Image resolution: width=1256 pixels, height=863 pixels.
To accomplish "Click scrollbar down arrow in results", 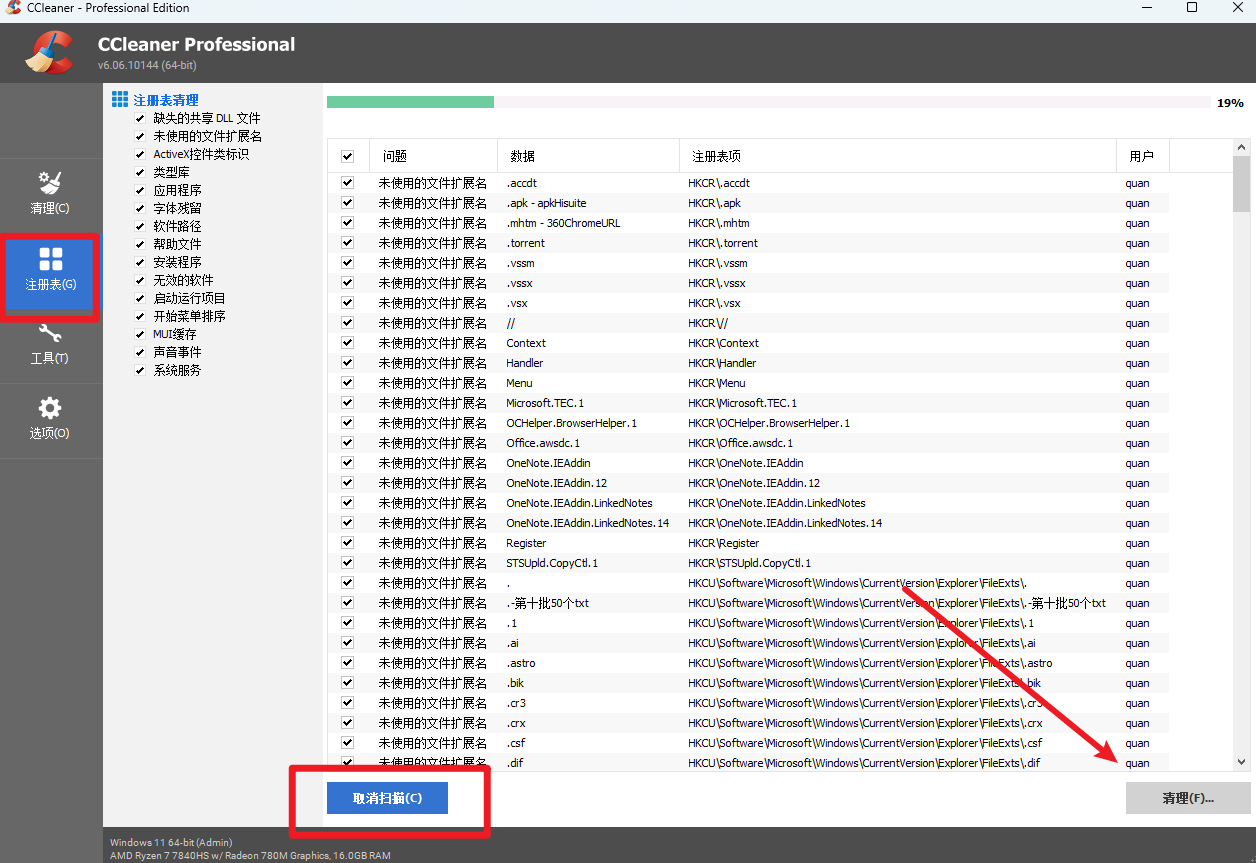I will click(1241, 762).
